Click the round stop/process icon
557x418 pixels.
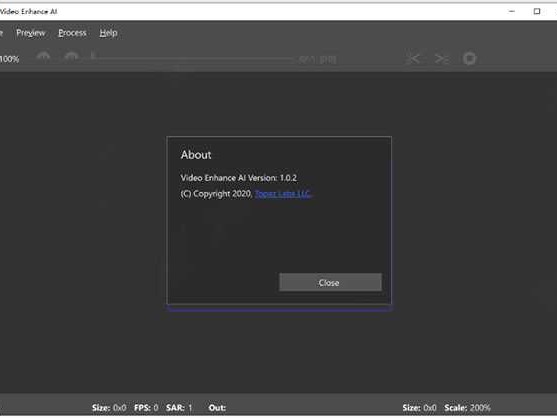[469, 59]
